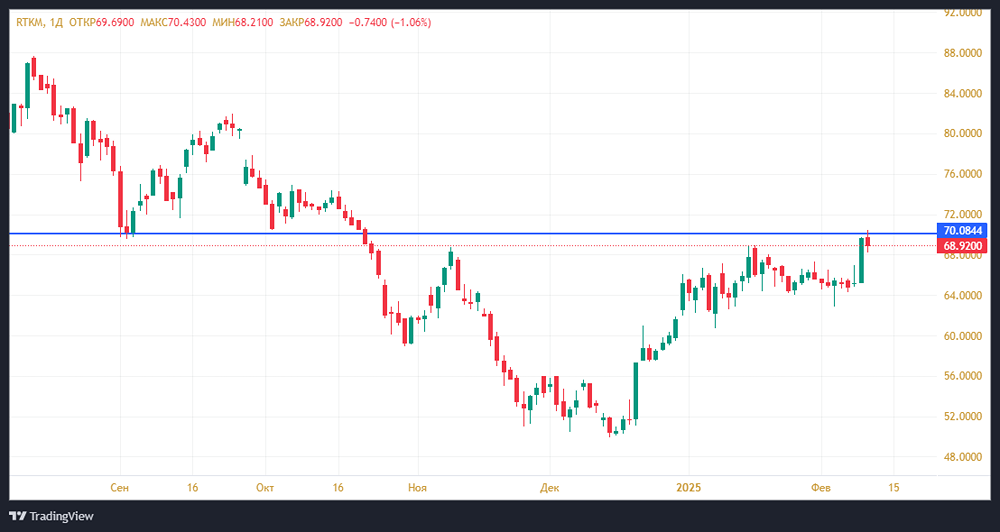Viewport: 1000px width, 532px height.
Task: Click the 48.0000 price axis label
Action: [962, 457]
